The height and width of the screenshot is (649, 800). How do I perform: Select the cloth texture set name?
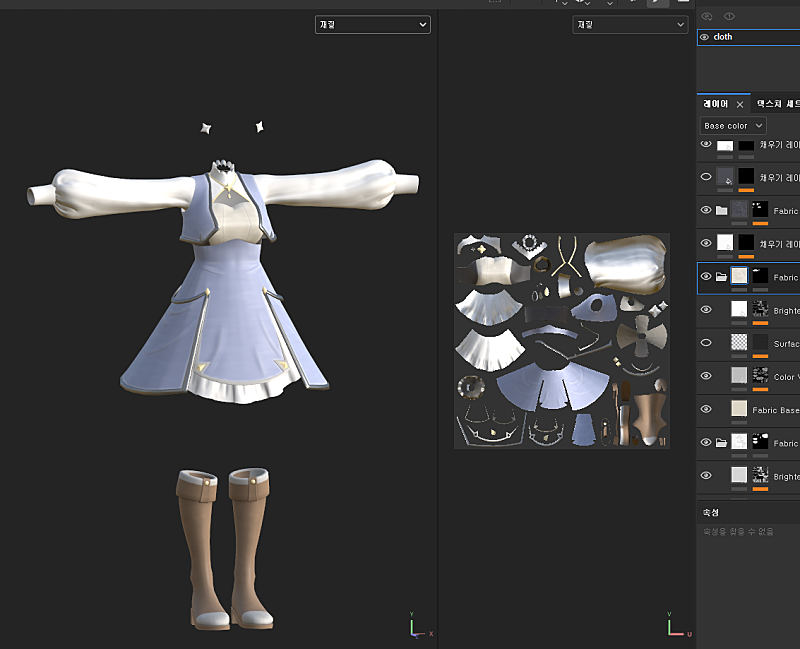pos(723,37)
